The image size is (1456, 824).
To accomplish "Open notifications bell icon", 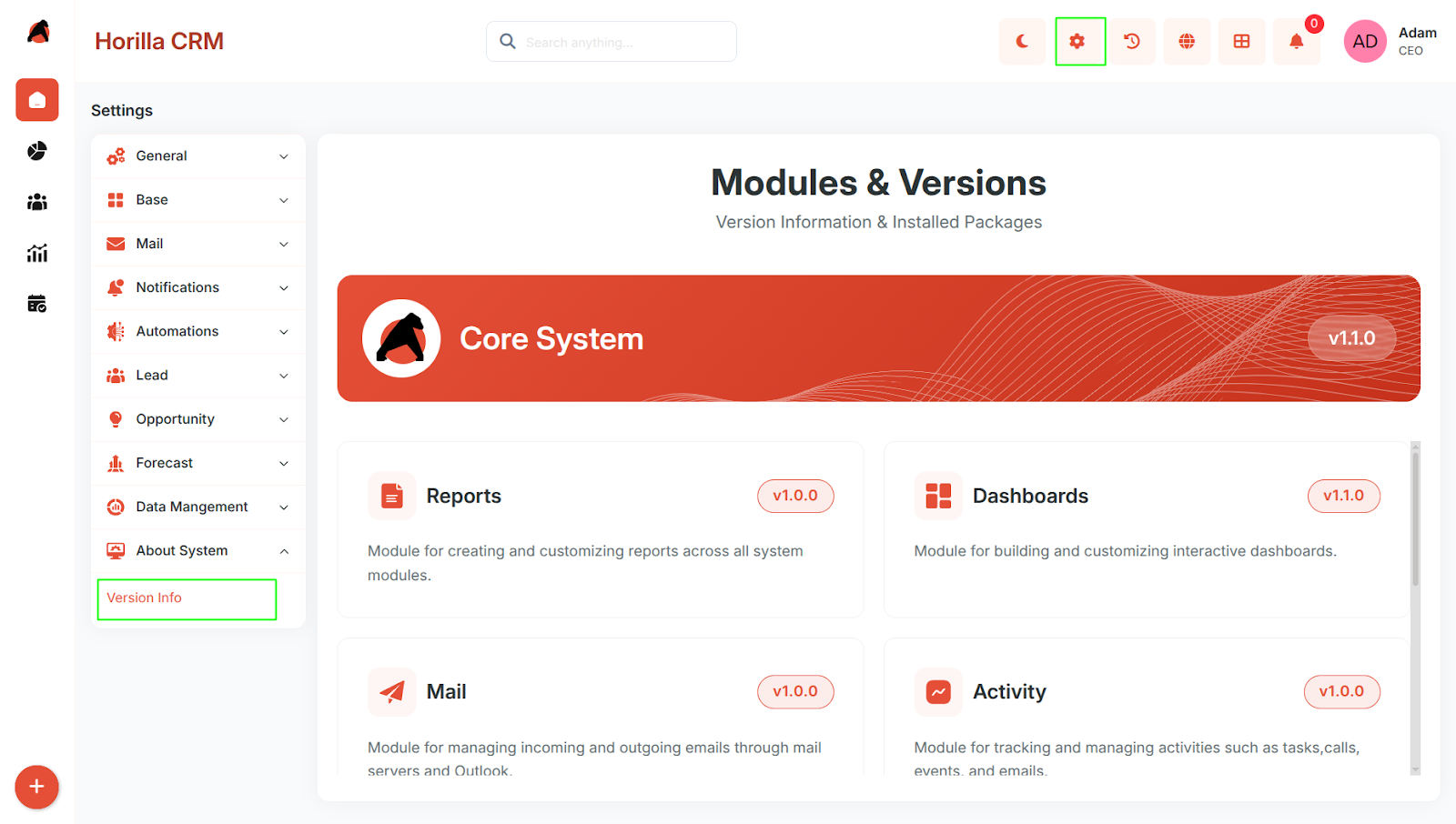I will [x=1297, y=41].
